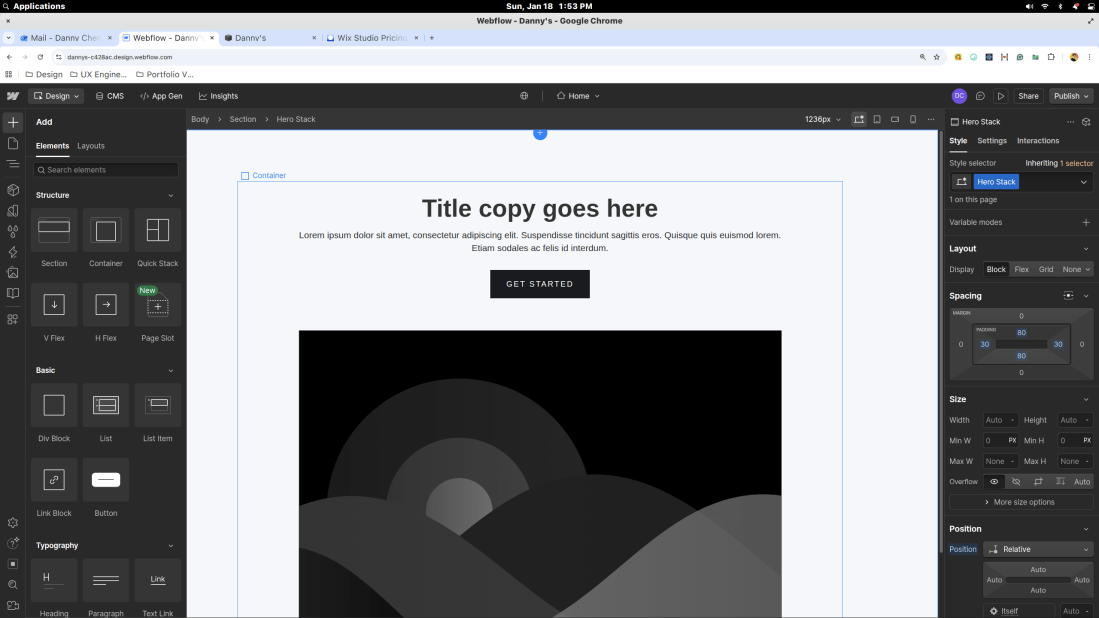Select the tablet breakpoint icon
The width and height of the screenshot is (1099, 618).
click(x=877, y=119)
